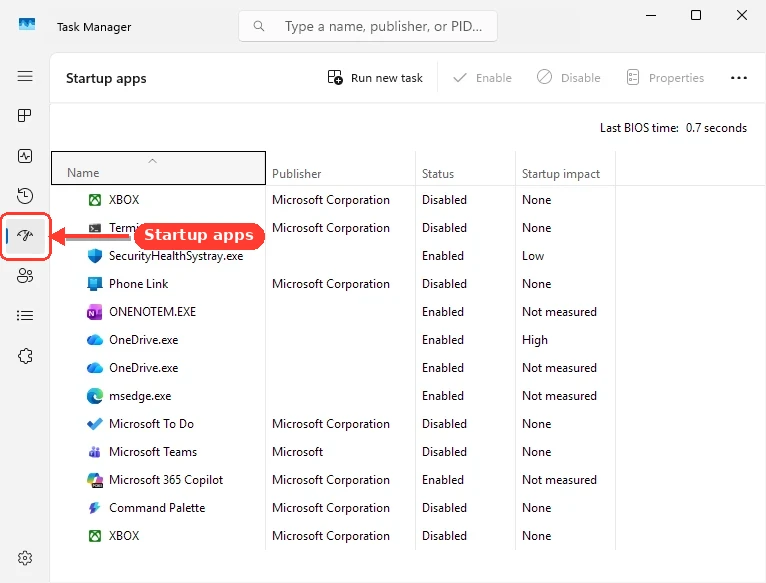Click the Command Palette icon
766x583 pixels.
tap(95, 508)
